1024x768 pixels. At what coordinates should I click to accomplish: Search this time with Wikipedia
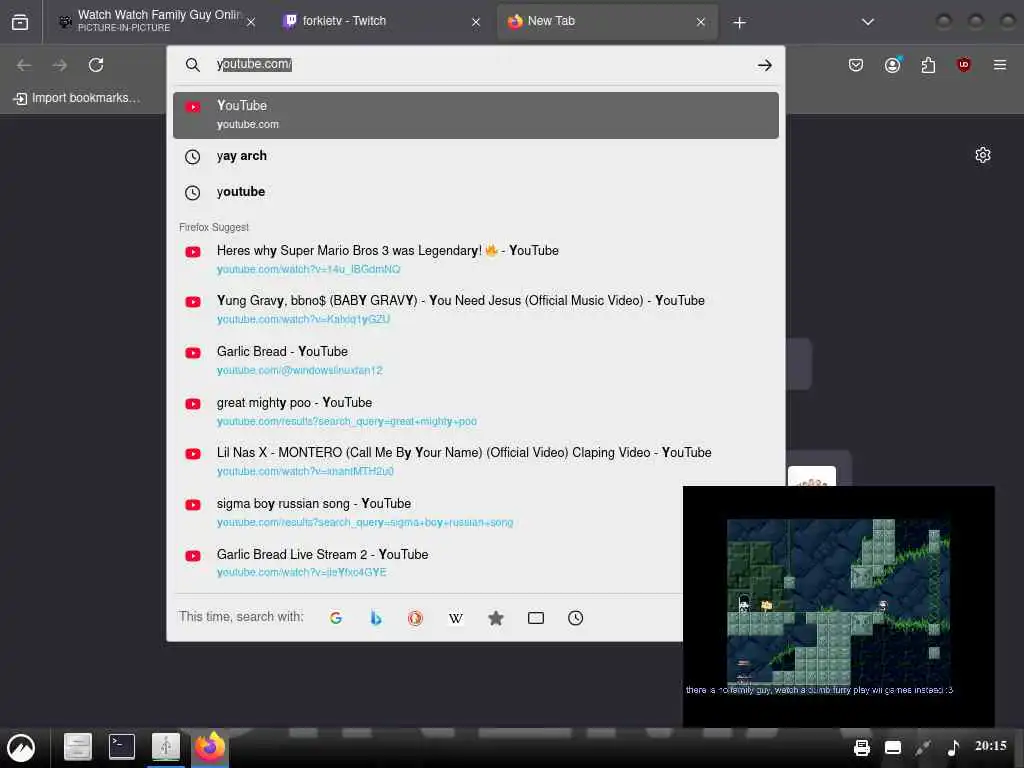[x=456, y=618]
